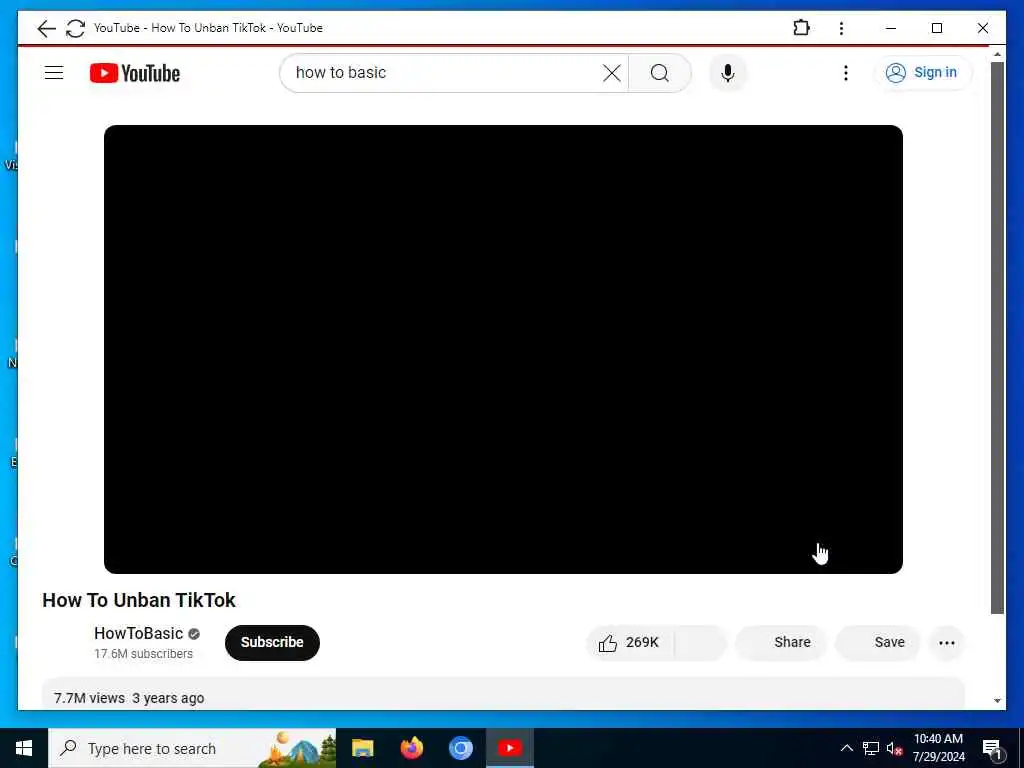
Task: Clear the search text with the X
Action: point(612,73)
